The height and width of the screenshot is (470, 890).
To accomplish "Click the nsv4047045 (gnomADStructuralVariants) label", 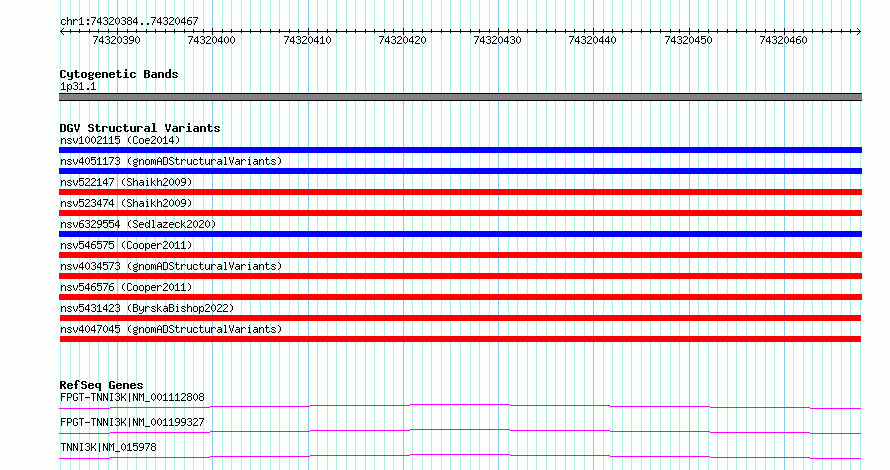I will (171, 329).
